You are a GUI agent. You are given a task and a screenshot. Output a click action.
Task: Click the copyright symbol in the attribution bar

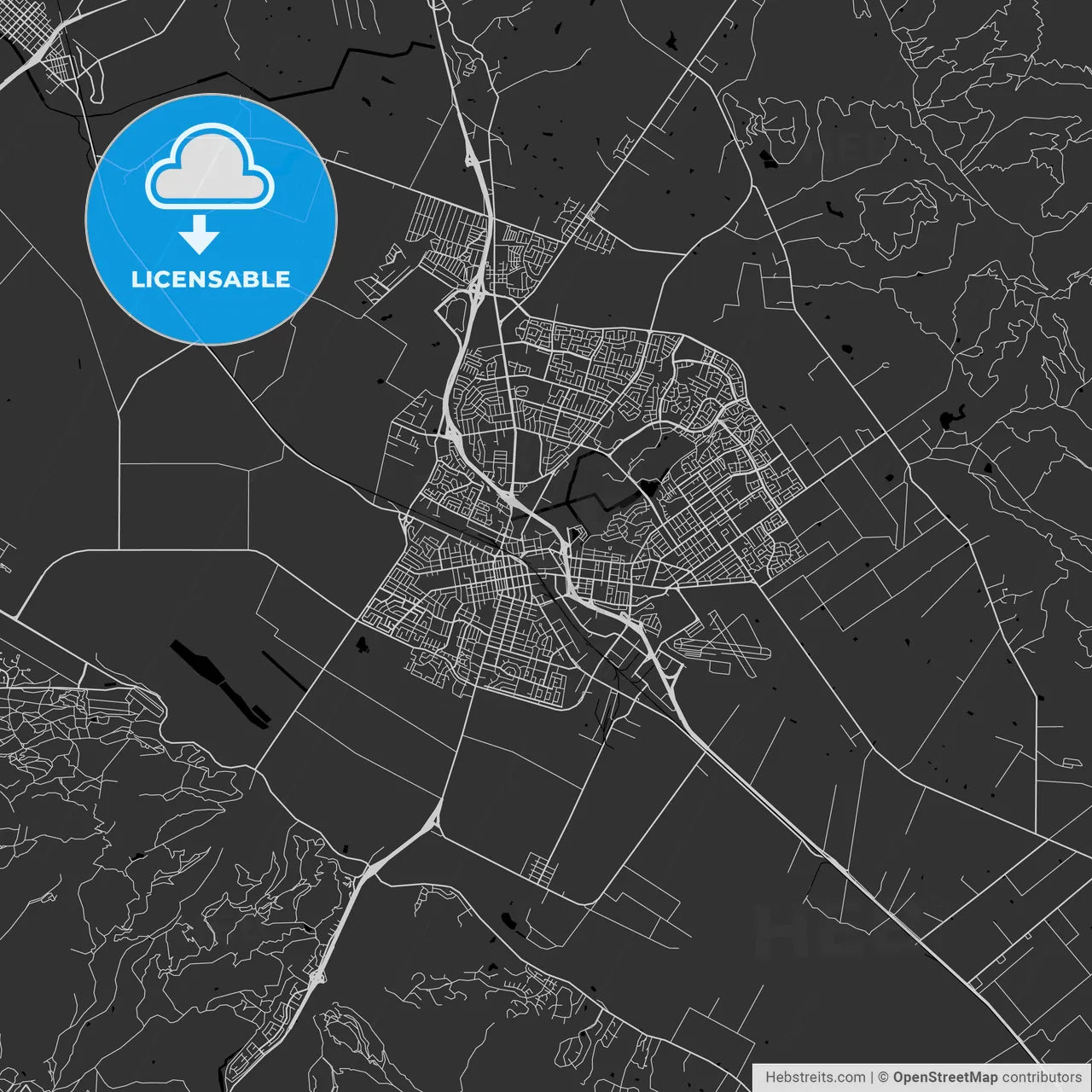click(x=884, y=1077)
